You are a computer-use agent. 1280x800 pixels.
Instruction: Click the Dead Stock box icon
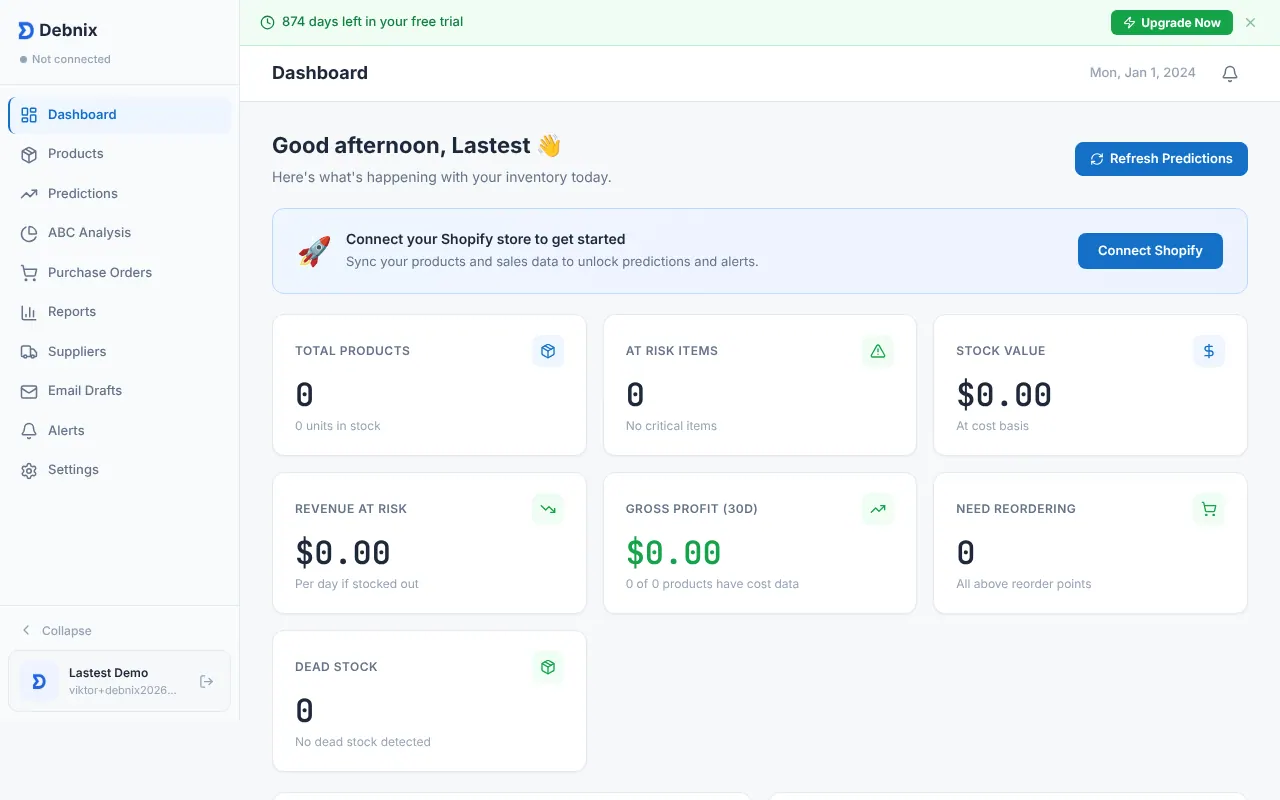pos(548,667)
